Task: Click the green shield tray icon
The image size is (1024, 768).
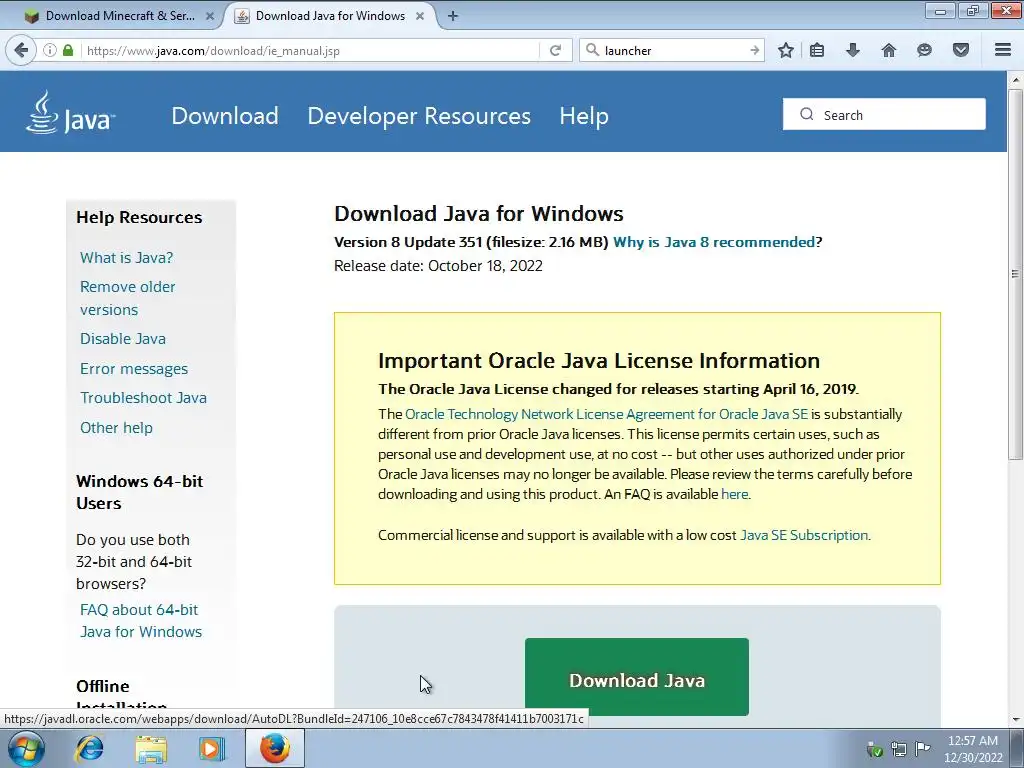Action: [x=874, y=748]
